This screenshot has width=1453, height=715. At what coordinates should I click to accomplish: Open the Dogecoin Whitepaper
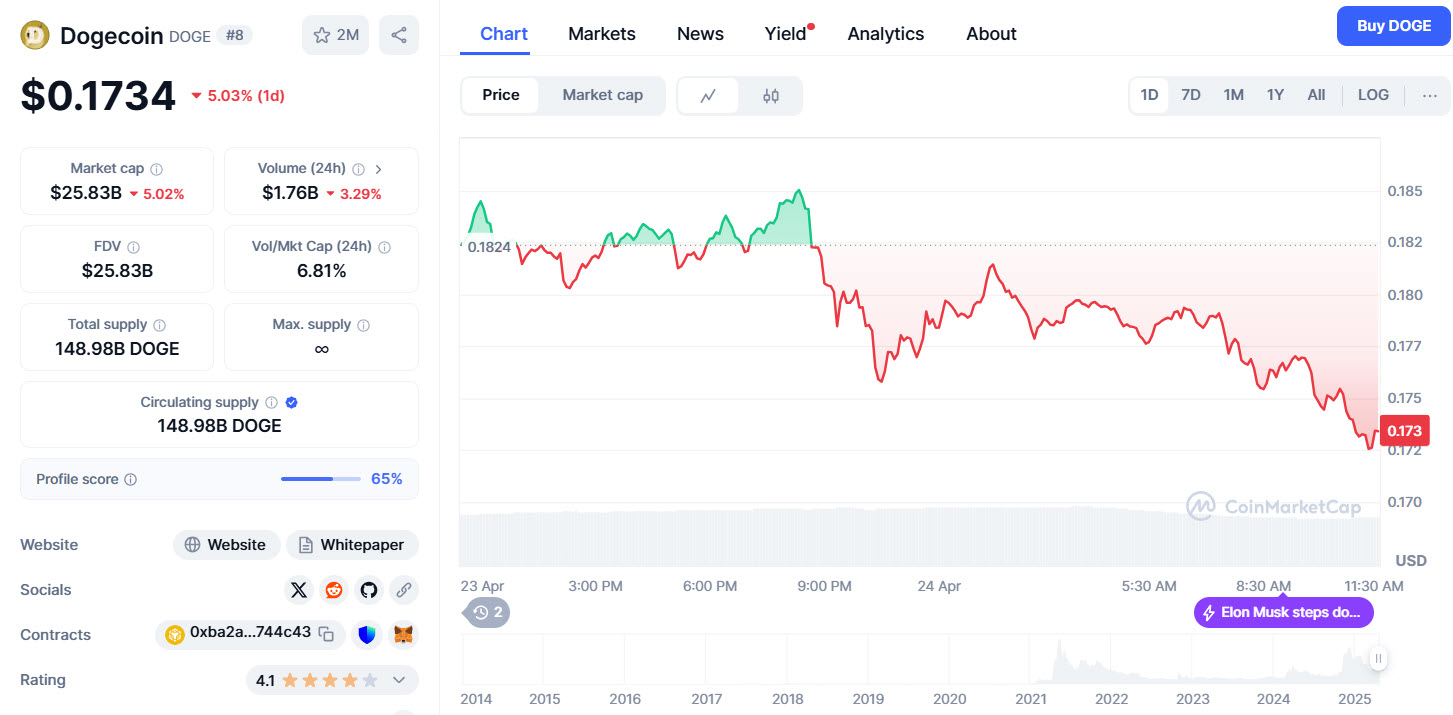(352, 545)
